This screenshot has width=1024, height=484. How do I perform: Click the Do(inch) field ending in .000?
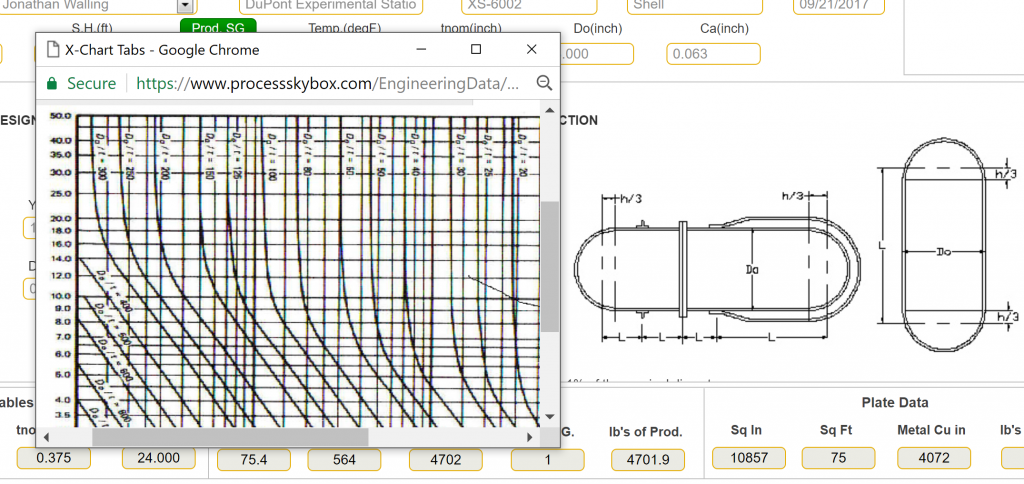pyautogui.click(x=597, y=54)
